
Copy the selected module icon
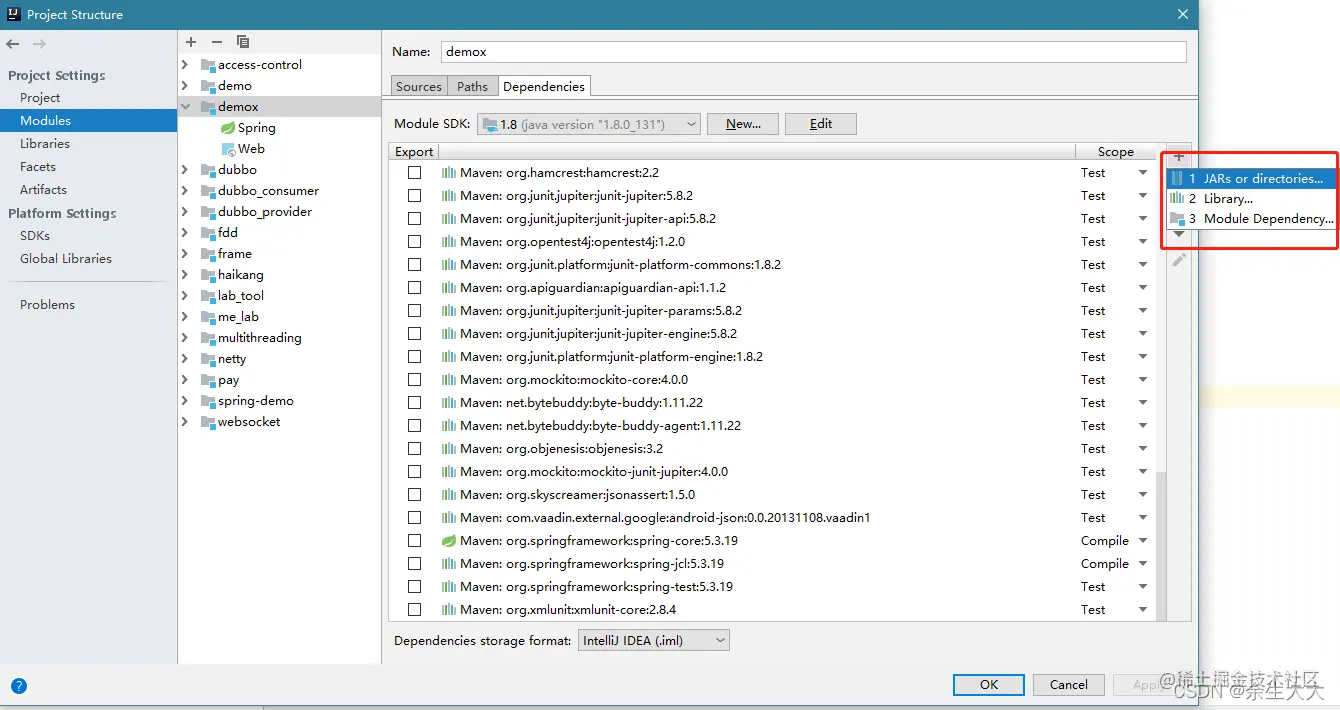tap(242, 42)
